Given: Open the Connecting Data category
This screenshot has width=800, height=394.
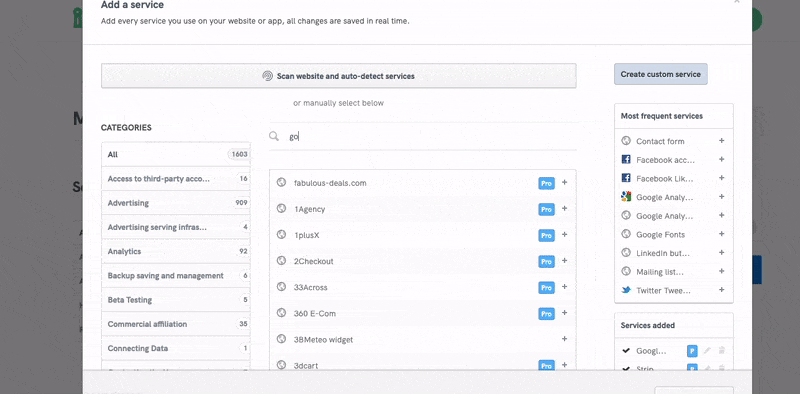Looking at the screenshot, I should point(176,348).
